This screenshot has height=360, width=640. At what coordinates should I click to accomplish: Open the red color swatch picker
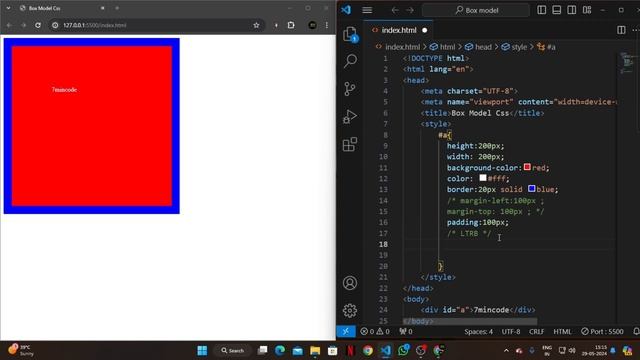pyautogui.click(x=527, y=167)
